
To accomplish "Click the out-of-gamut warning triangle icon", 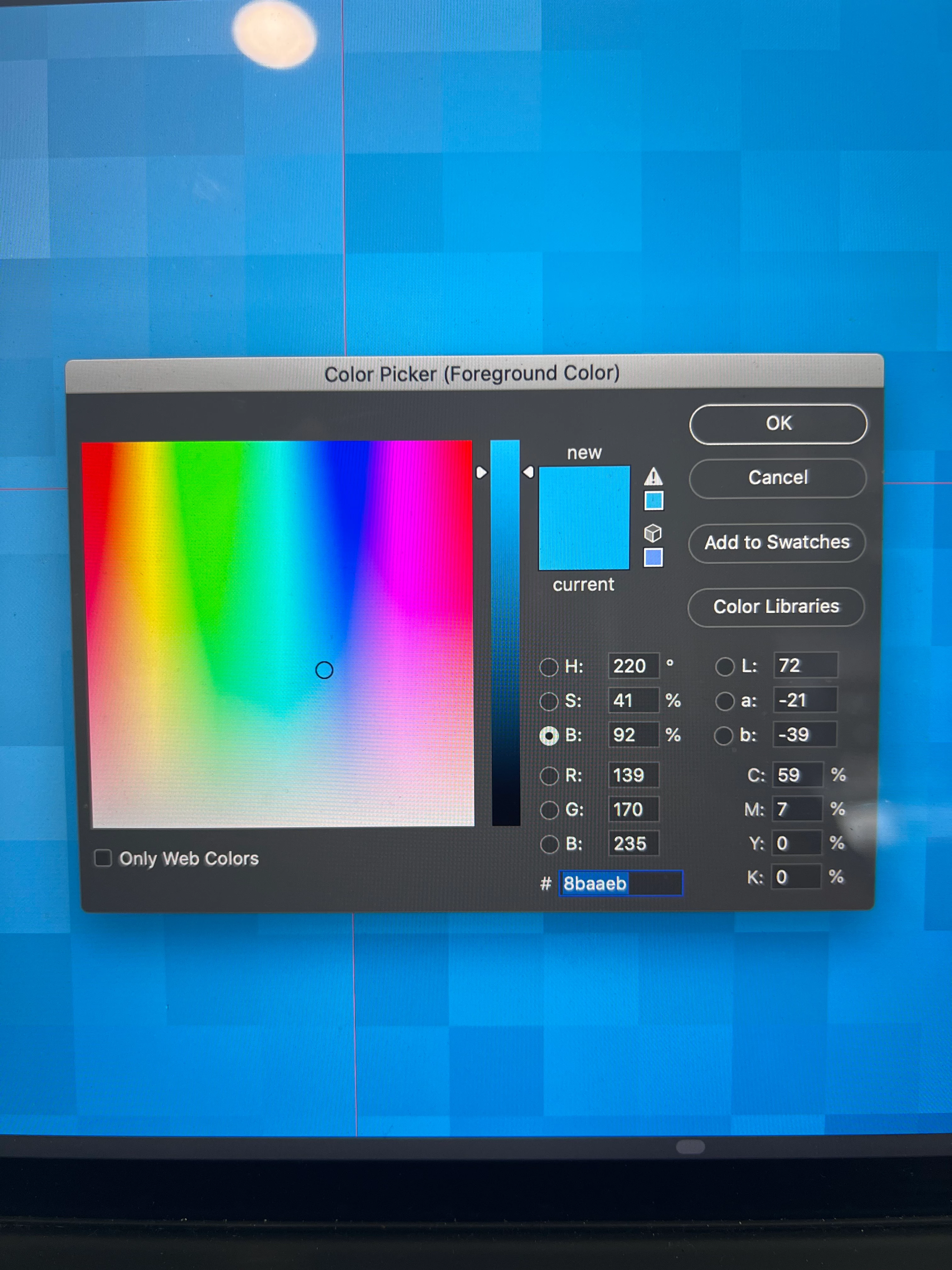I will 653,477.
